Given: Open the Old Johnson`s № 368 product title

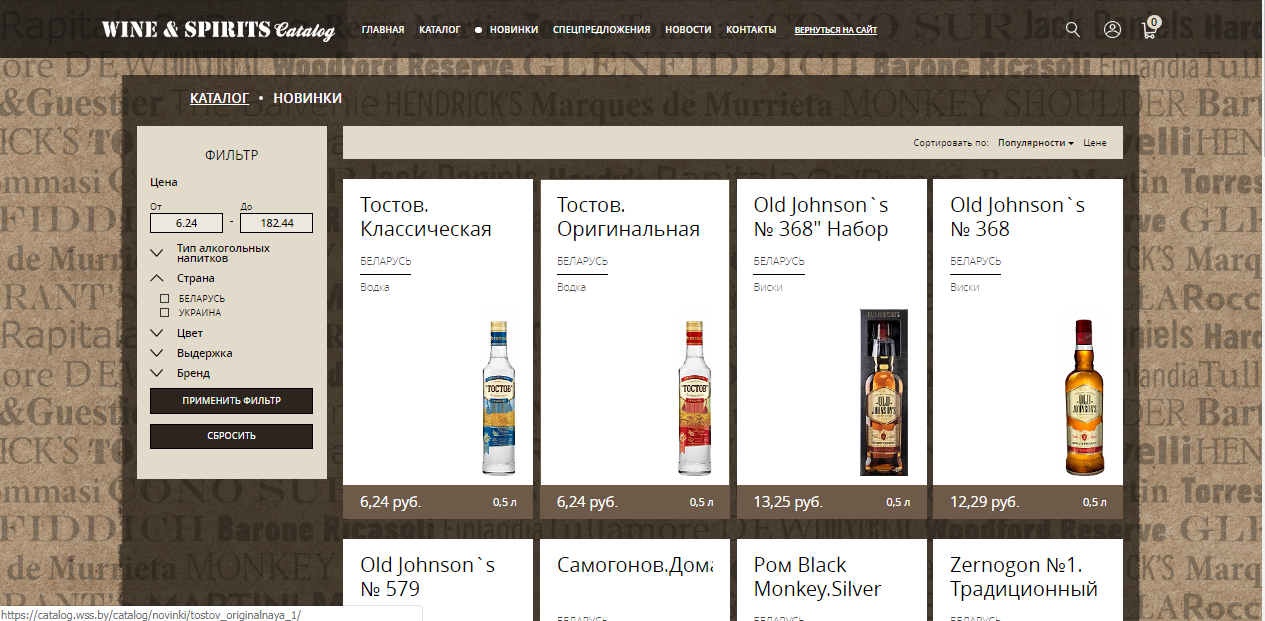Looking at the screenshot, I should (x=1017, y=217).
